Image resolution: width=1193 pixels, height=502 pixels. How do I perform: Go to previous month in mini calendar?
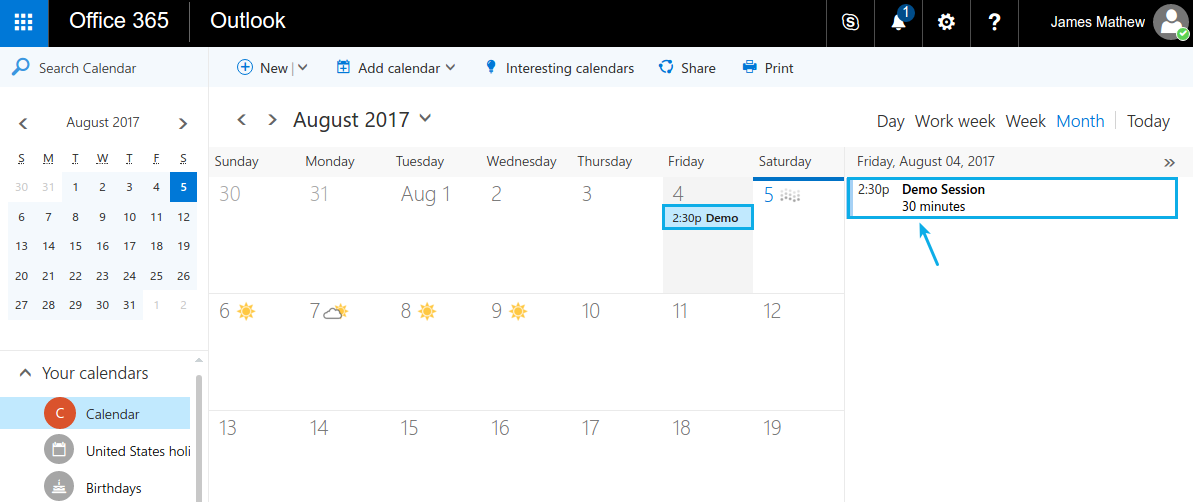(23, 122)
